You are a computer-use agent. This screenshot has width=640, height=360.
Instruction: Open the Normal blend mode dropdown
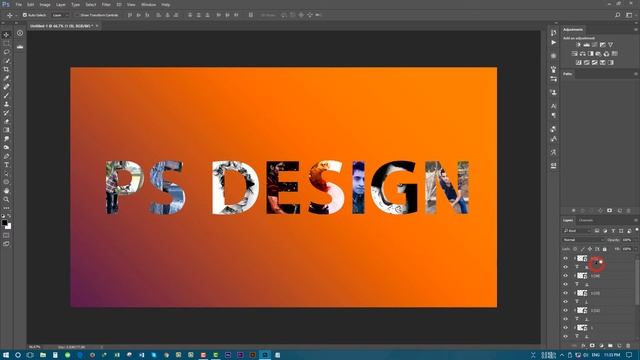coord(583,240)
